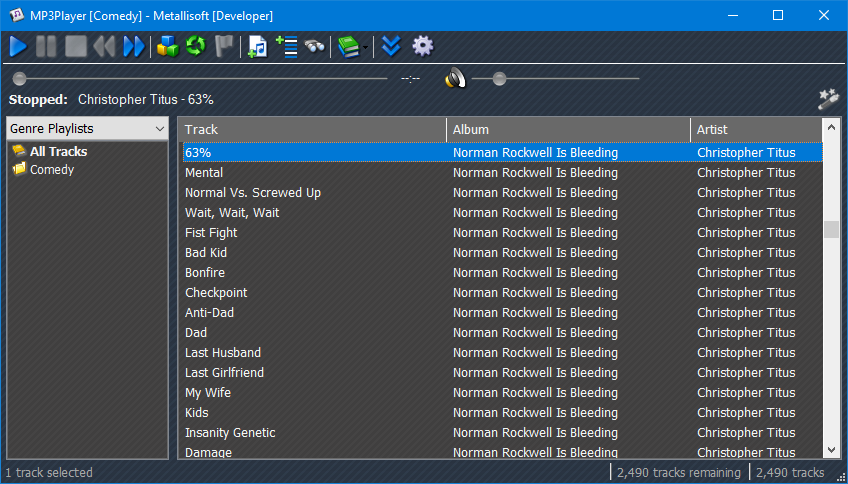Mute audio using the speaker icon
Screen dimensions: 848x484
pyautogui.click(x=455, y=78)
